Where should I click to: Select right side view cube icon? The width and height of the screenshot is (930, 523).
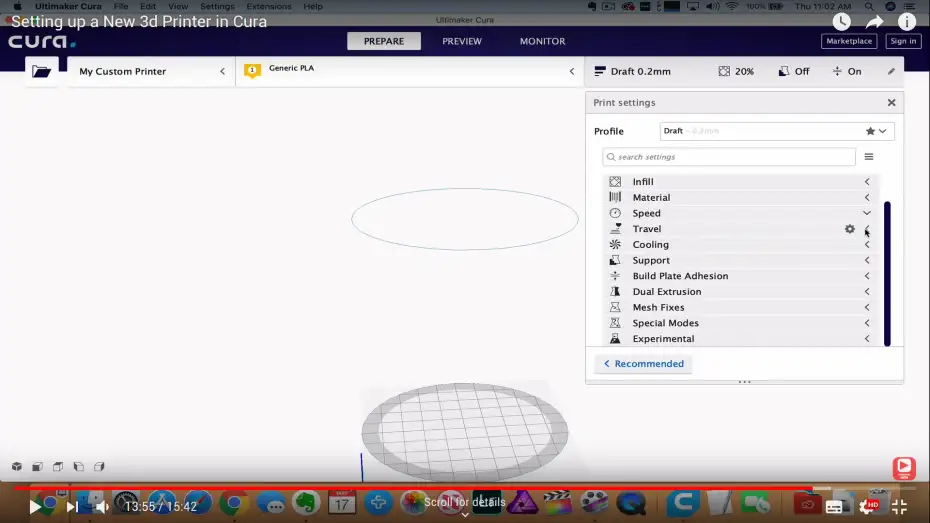pyautogui.click(x=99, y=467)
